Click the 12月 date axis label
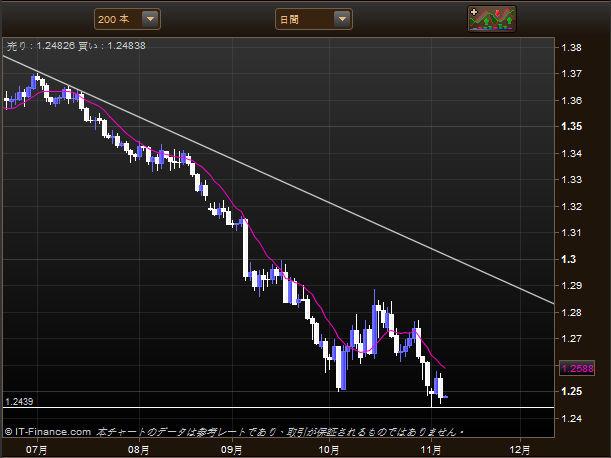This screenshot has width=611, height=458. pyautogui.click(x=520, y=450)
